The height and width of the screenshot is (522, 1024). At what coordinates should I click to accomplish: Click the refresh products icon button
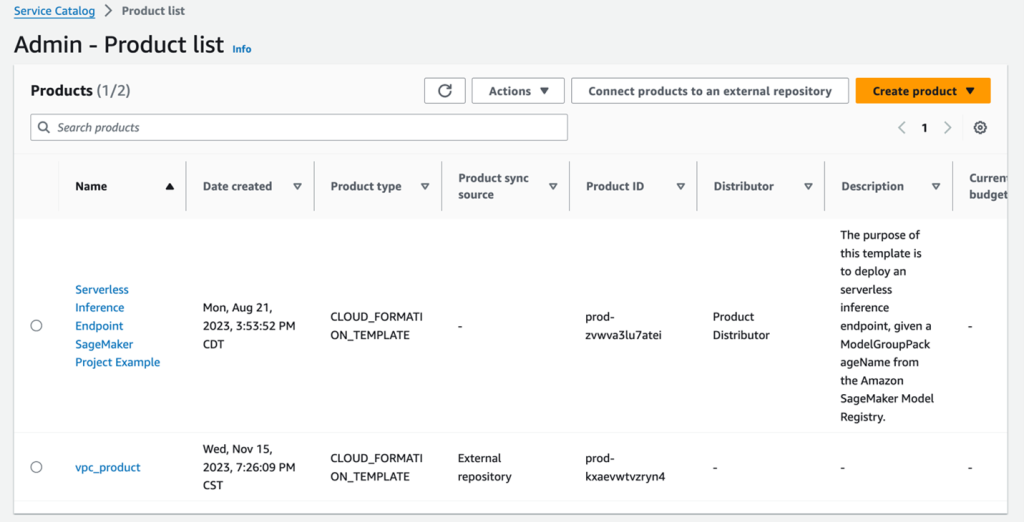pos(445,91)
